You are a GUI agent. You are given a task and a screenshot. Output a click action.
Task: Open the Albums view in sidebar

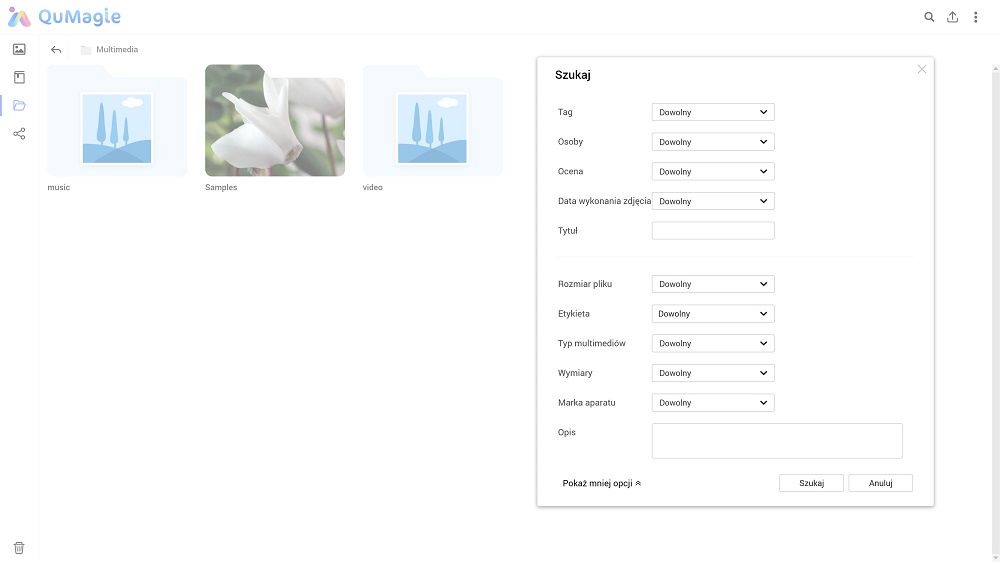coord(19,77)
